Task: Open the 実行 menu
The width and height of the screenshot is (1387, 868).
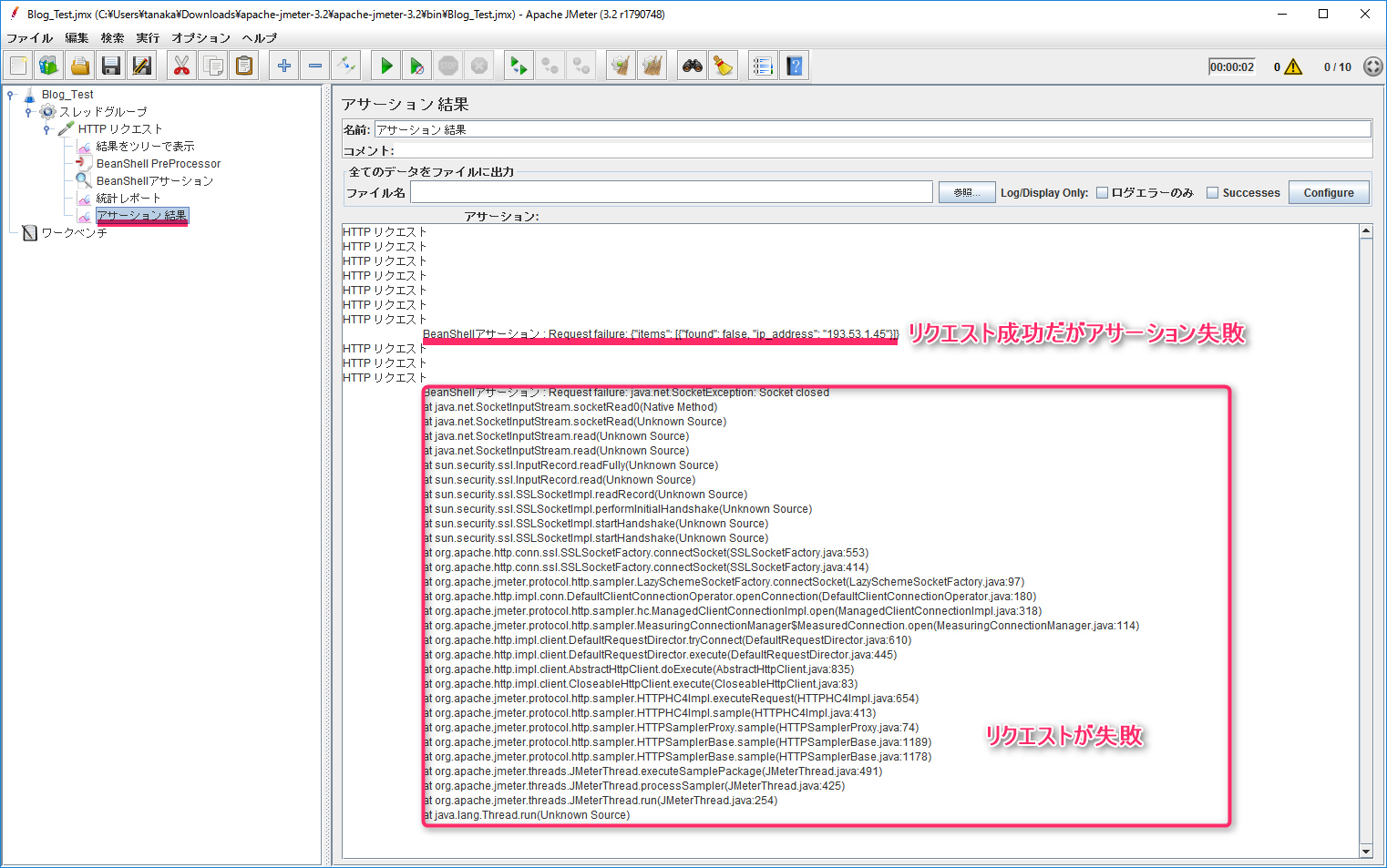Action: (148, 38)
